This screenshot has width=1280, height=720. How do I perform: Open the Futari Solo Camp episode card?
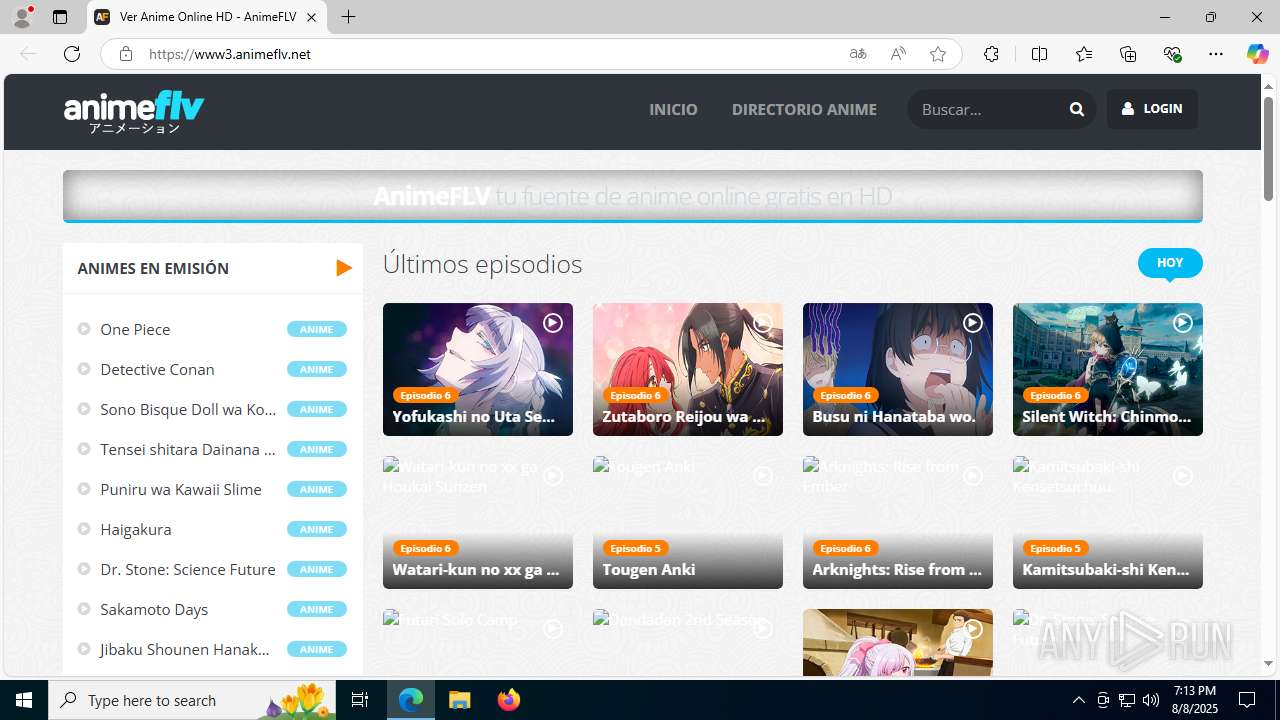[478, 642]
